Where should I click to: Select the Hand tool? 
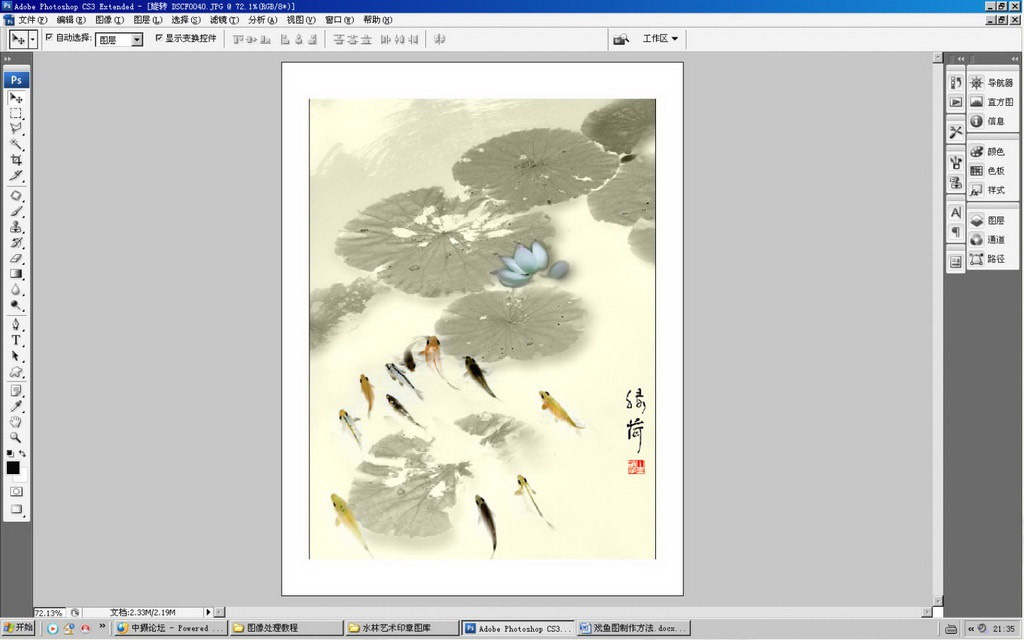coord(16,422)
